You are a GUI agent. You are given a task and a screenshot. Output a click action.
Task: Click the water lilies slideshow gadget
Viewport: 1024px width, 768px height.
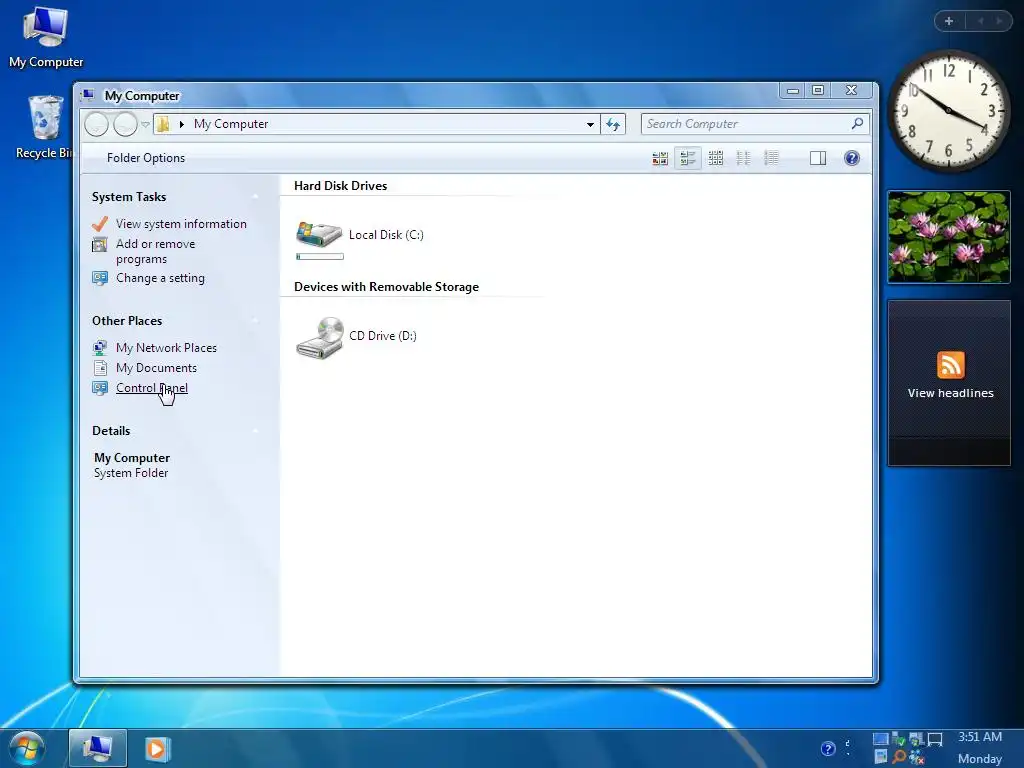(x=949, y=237)
